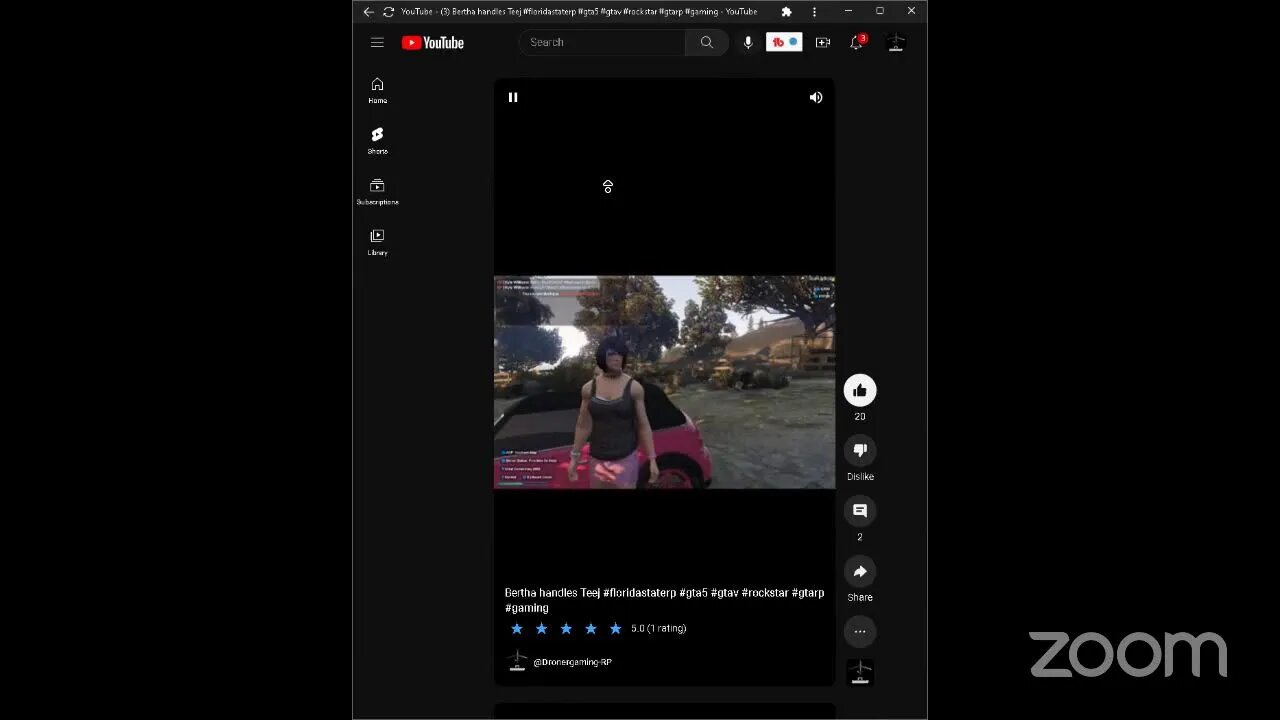The image size is (1280, 720).
Task: Click the sound source thumbnail beside the Short
Action: click(860, 672)
